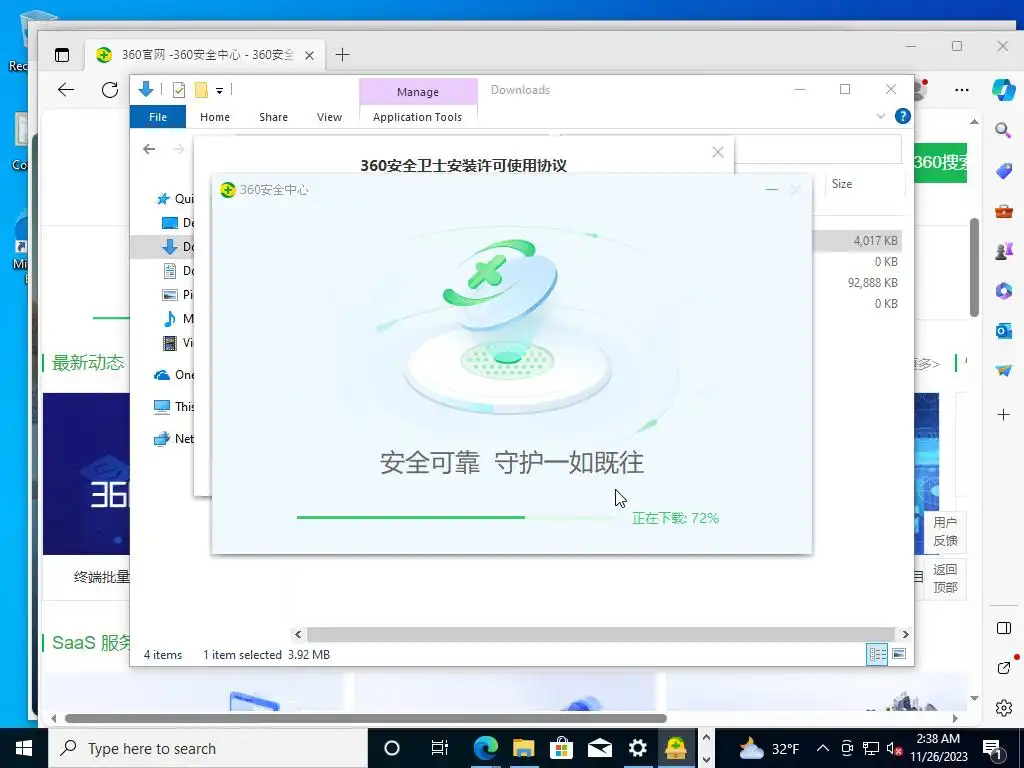
Task: Select This PC in navigation pane
Action: click(x=174, y=407)
